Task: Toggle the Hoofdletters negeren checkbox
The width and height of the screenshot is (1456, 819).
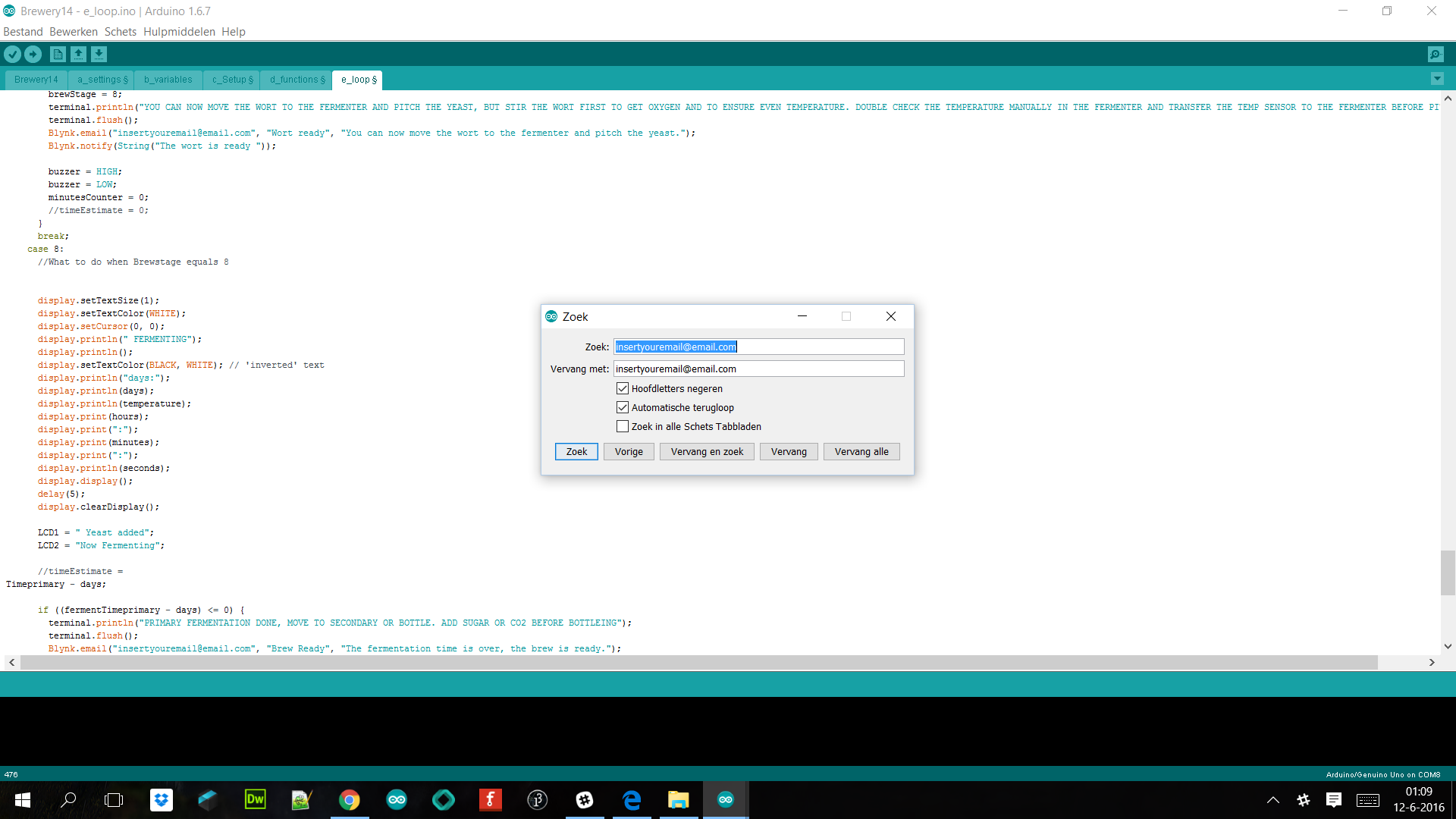Action: [x=623, y=388]
